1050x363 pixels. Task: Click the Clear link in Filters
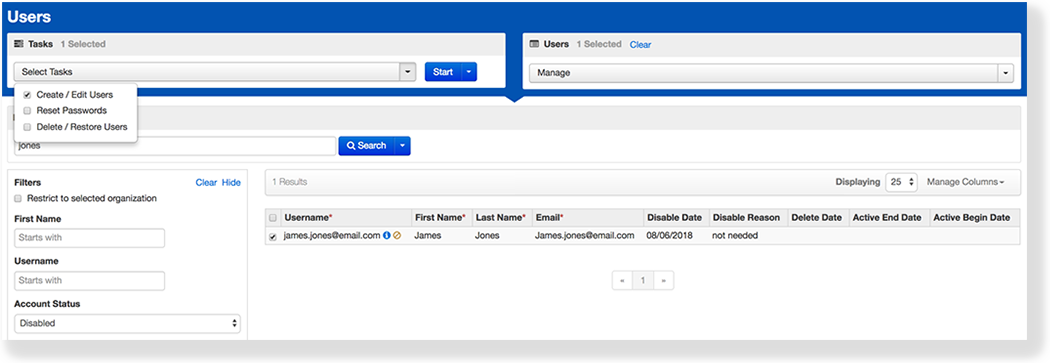(x=206, y=183)
